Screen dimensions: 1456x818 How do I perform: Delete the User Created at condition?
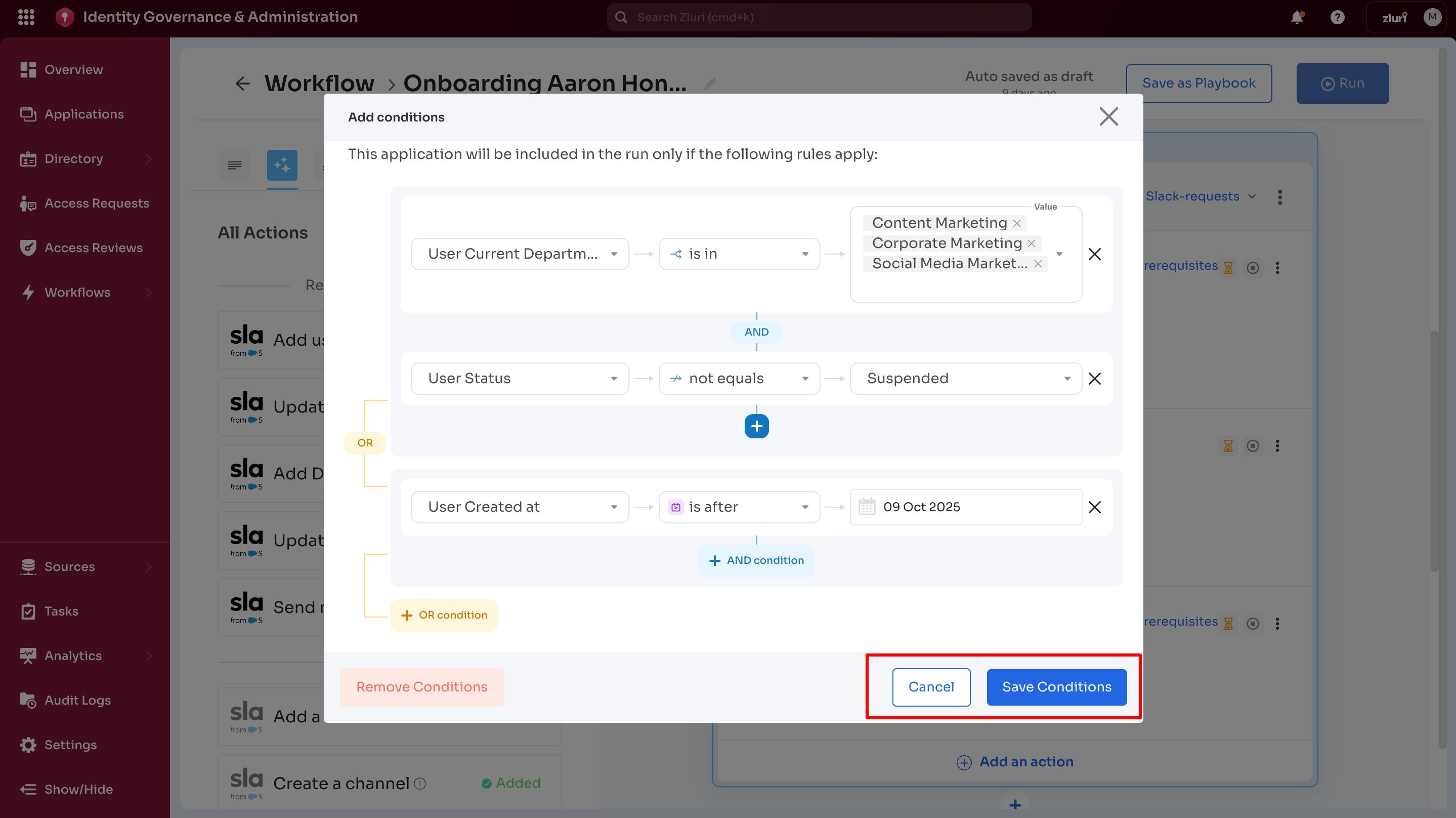(1094, 507)
